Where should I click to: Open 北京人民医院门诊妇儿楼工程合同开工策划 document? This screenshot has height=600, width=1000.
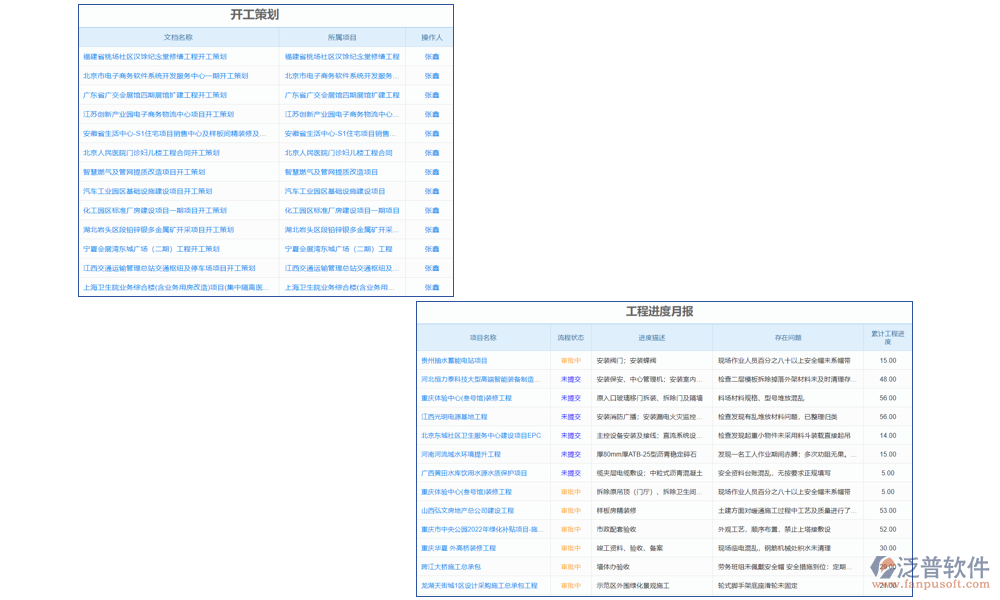pyautogui.click(x=151, y=153)
